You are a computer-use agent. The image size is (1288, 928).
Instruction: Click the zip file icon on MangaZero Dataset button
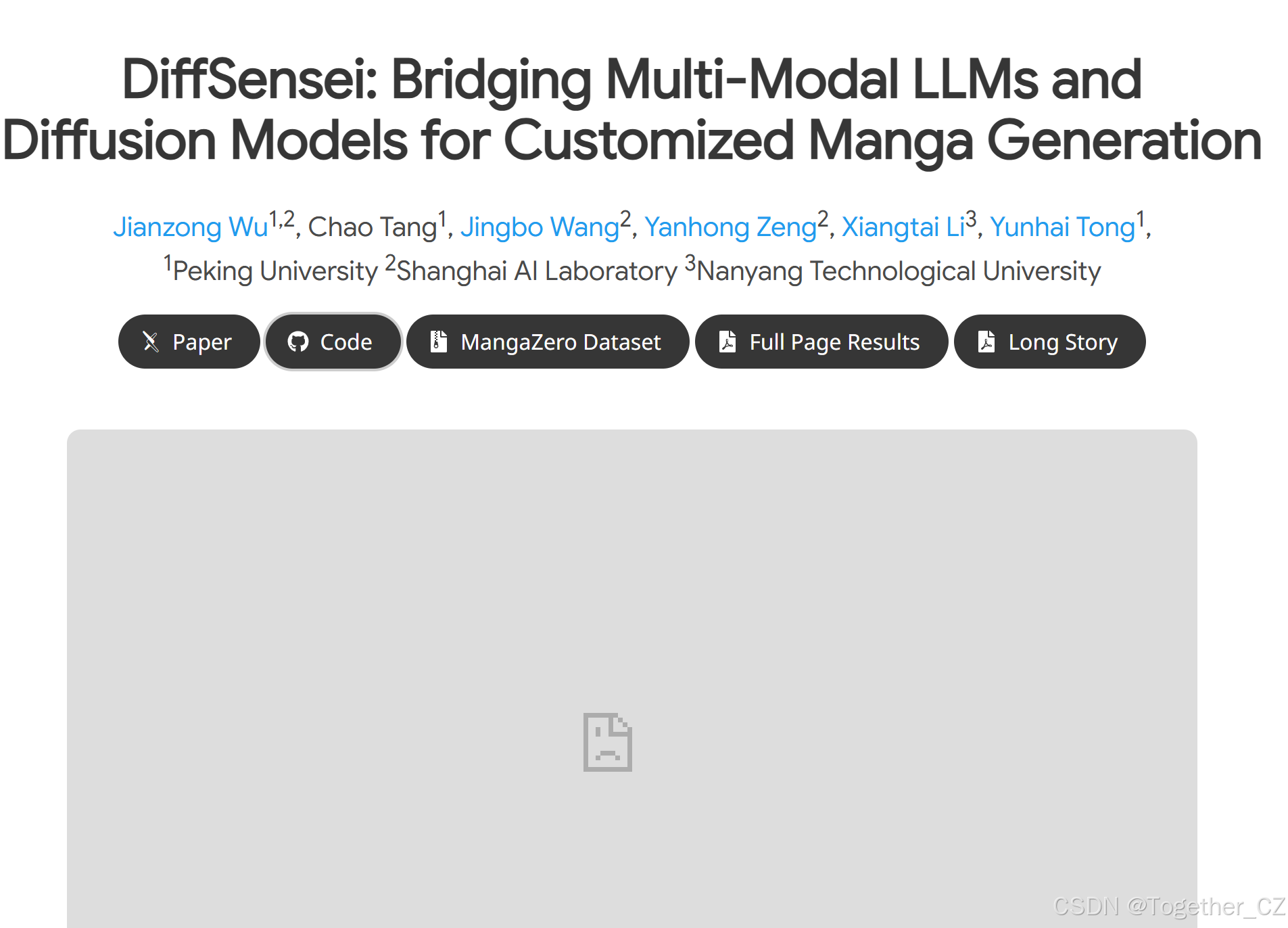coord(439,342)
